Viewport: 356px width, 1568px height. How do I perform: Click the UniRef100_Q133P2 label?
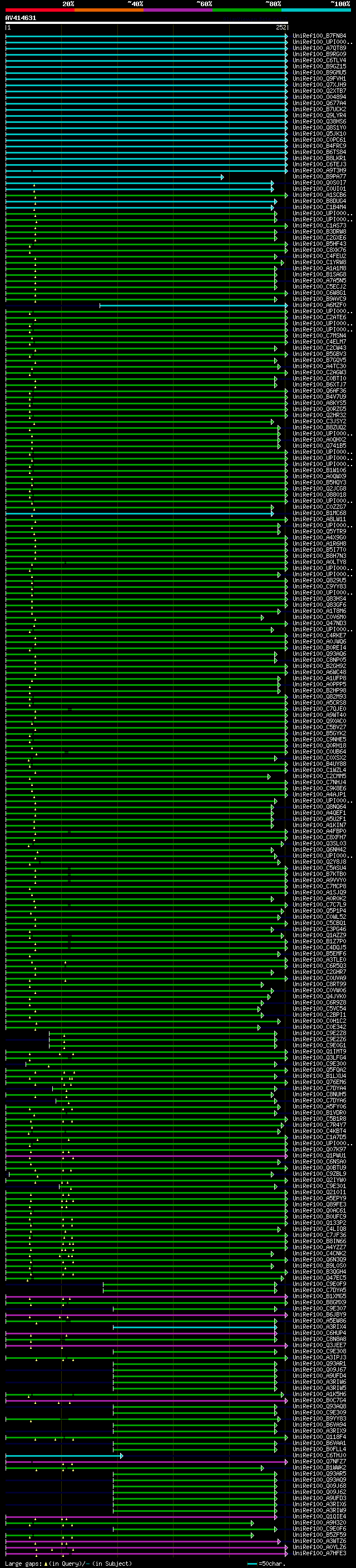(x=319, y=1222)
